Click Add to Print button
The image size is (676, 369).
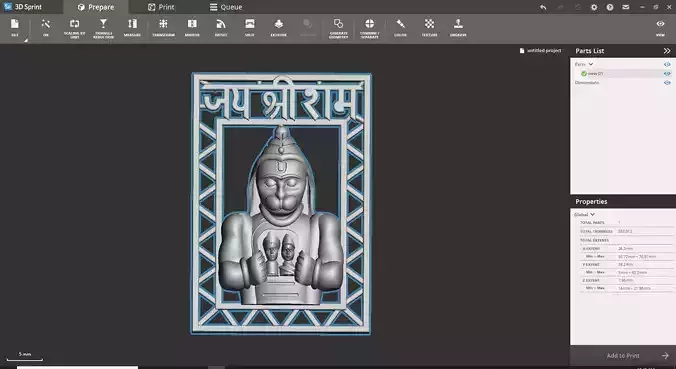(x=623, y=356)
